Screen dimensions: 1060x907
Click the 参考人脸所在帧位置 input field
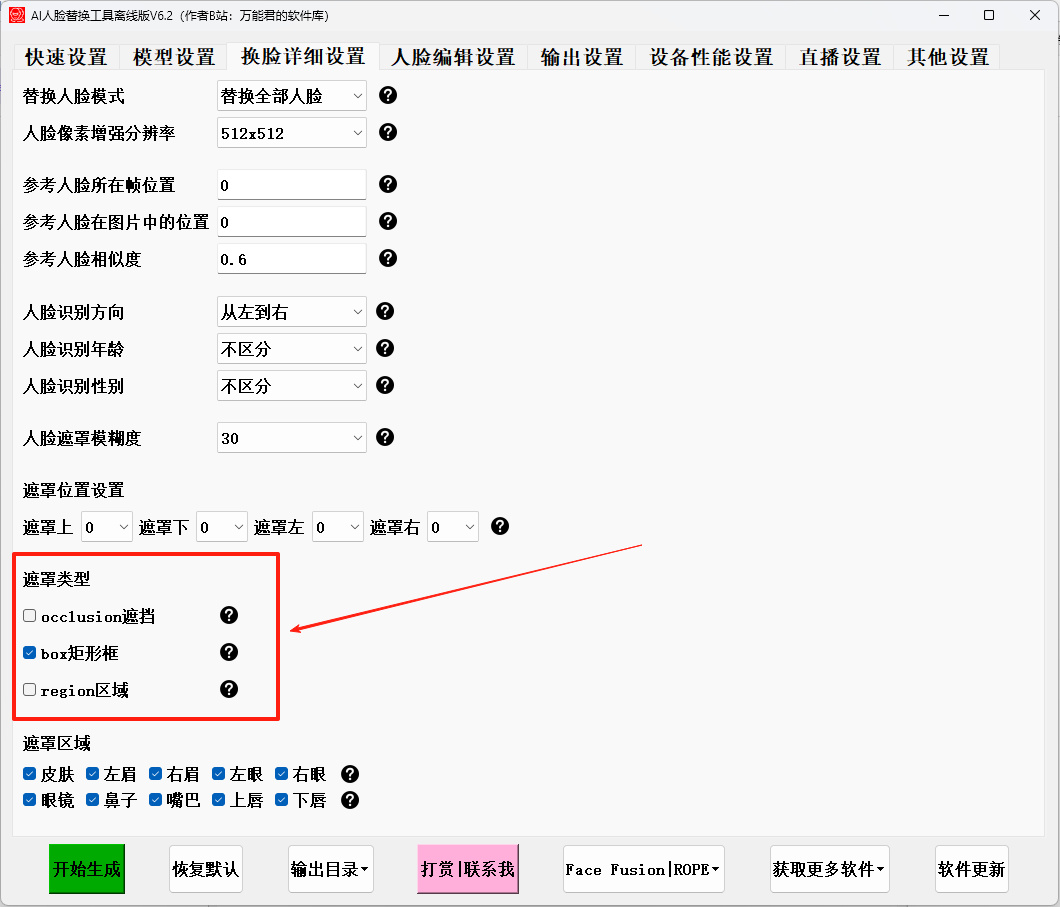(292, 185)
